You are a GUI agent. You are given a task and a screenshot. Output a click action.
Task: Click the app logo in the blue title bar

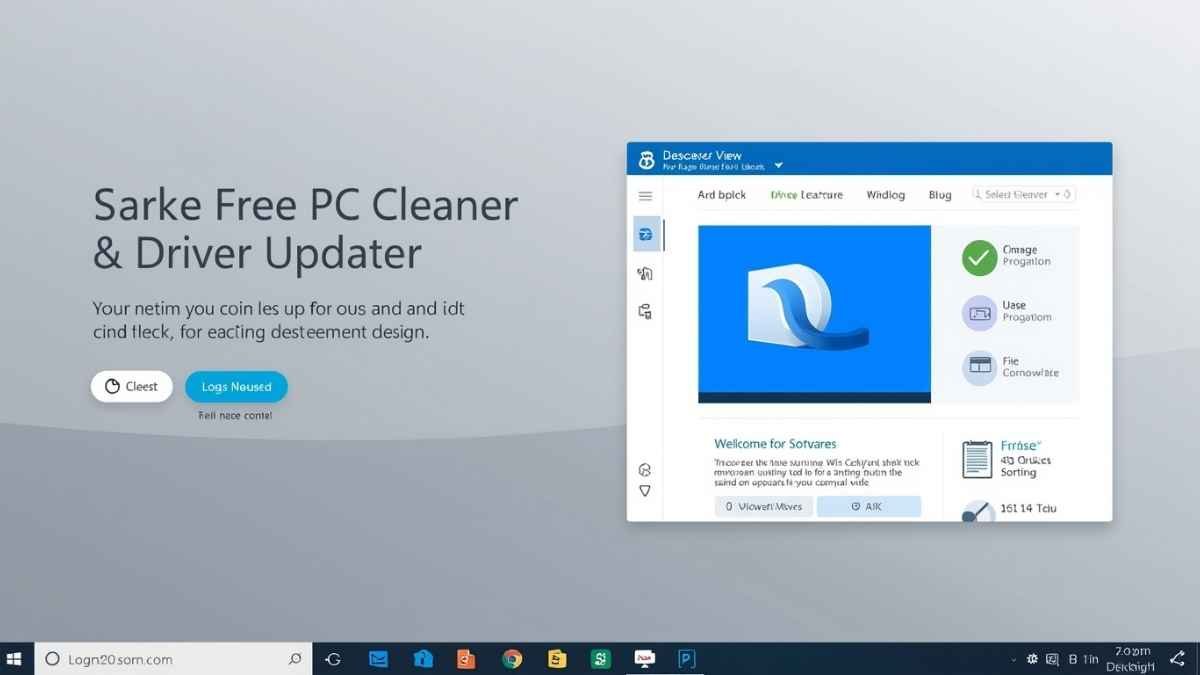click(x=646, y=157)
